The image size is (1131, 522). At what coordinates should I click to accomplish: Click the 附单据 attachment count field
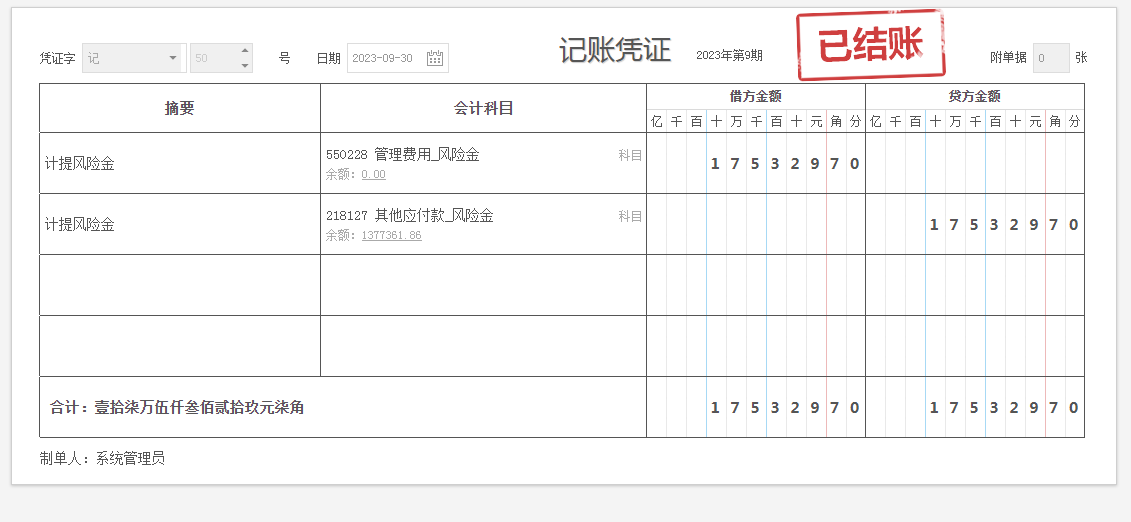point(1050,58)
